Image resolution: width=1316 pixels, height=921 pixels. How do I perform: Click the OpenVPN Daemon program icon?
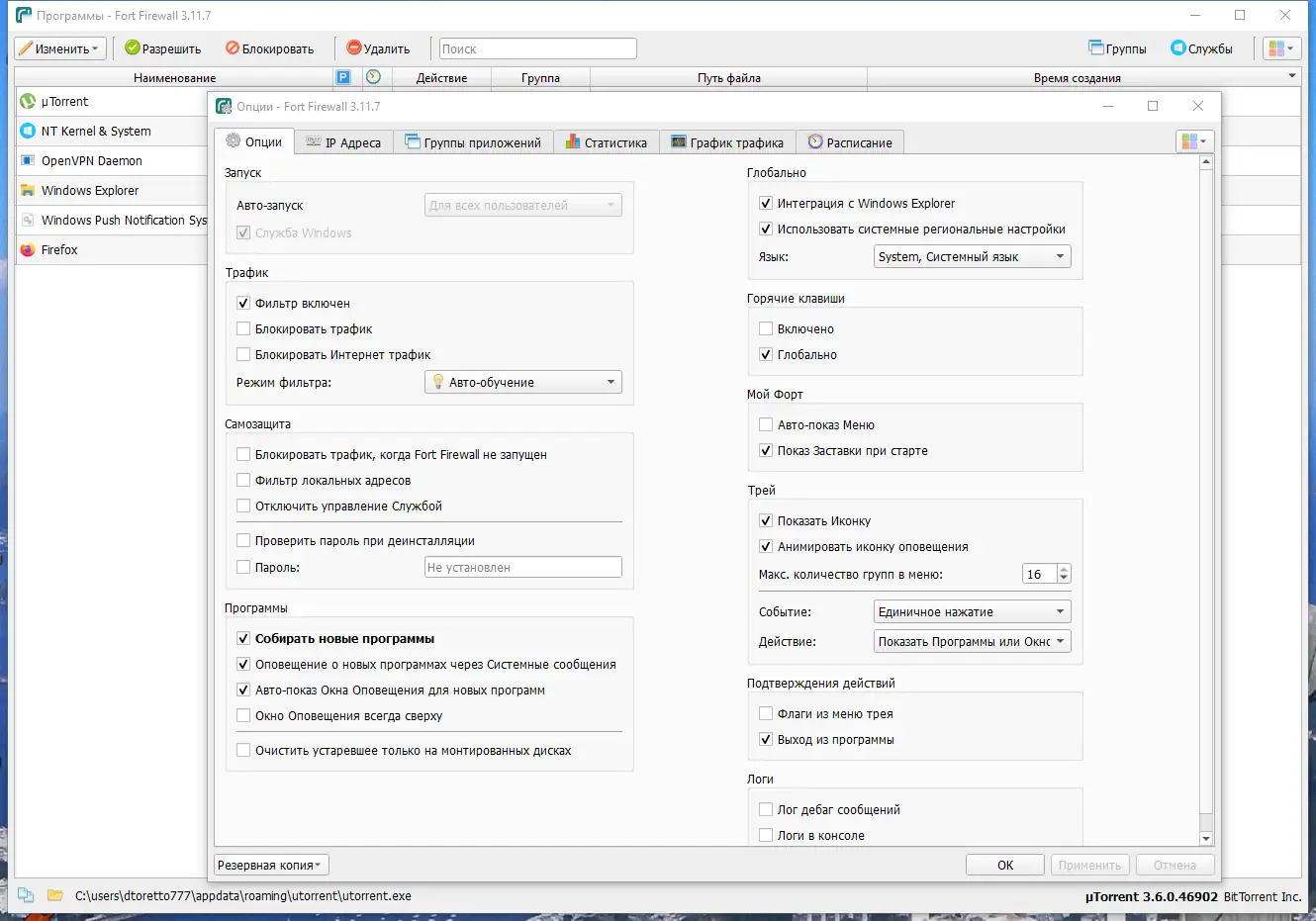28,160
